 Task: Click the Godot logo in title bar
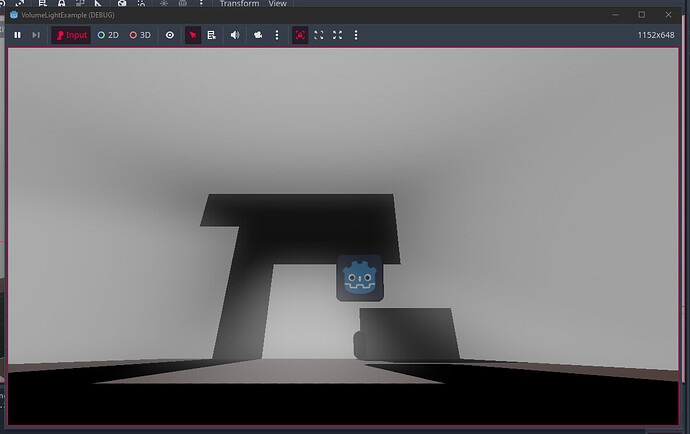coord(14,15)
